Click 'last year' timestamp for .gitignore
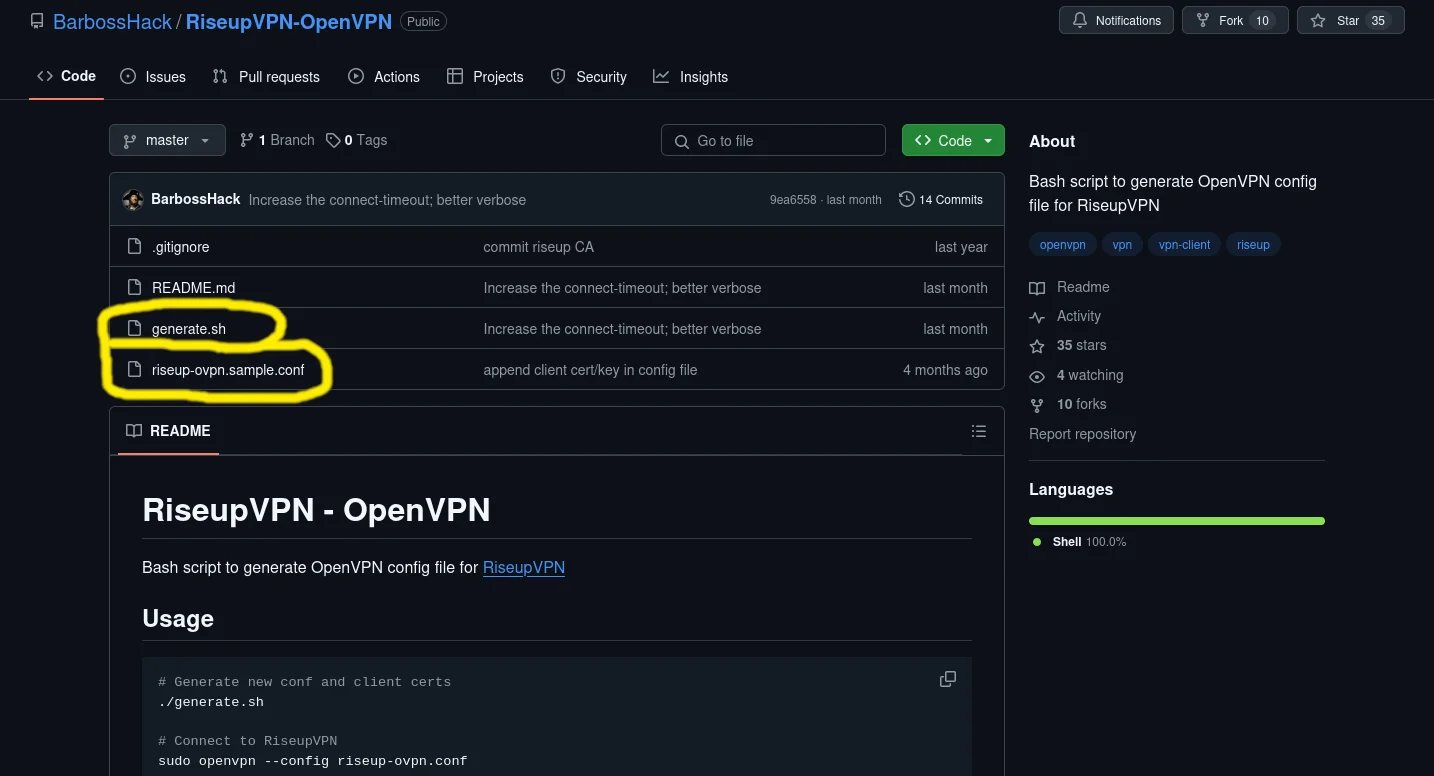1434x776 pixels. tap(961, 247)
